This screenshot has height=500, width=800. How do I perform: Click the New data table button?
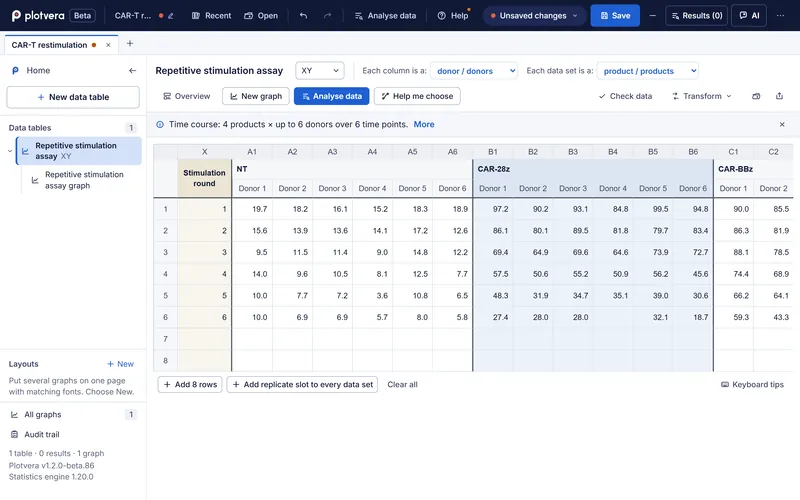click(x=73, y=97)
